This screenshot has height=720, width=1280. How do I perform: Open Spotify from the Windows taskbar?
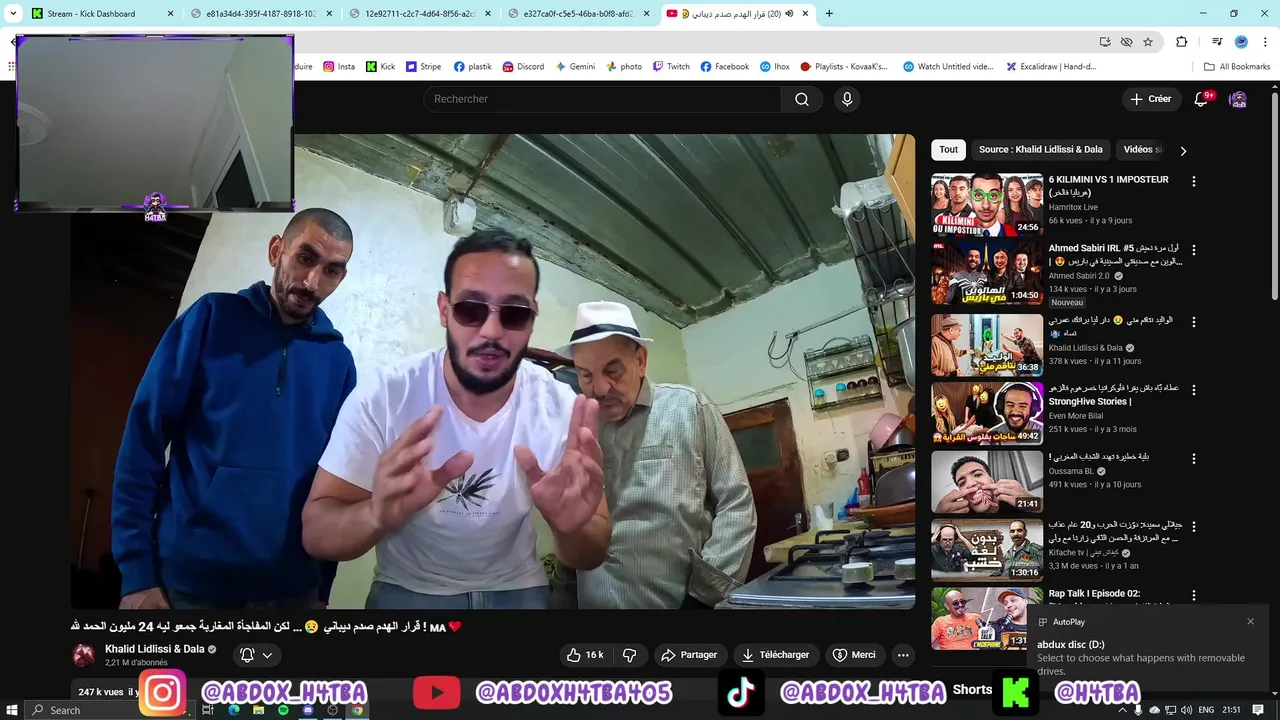(283, 710)
